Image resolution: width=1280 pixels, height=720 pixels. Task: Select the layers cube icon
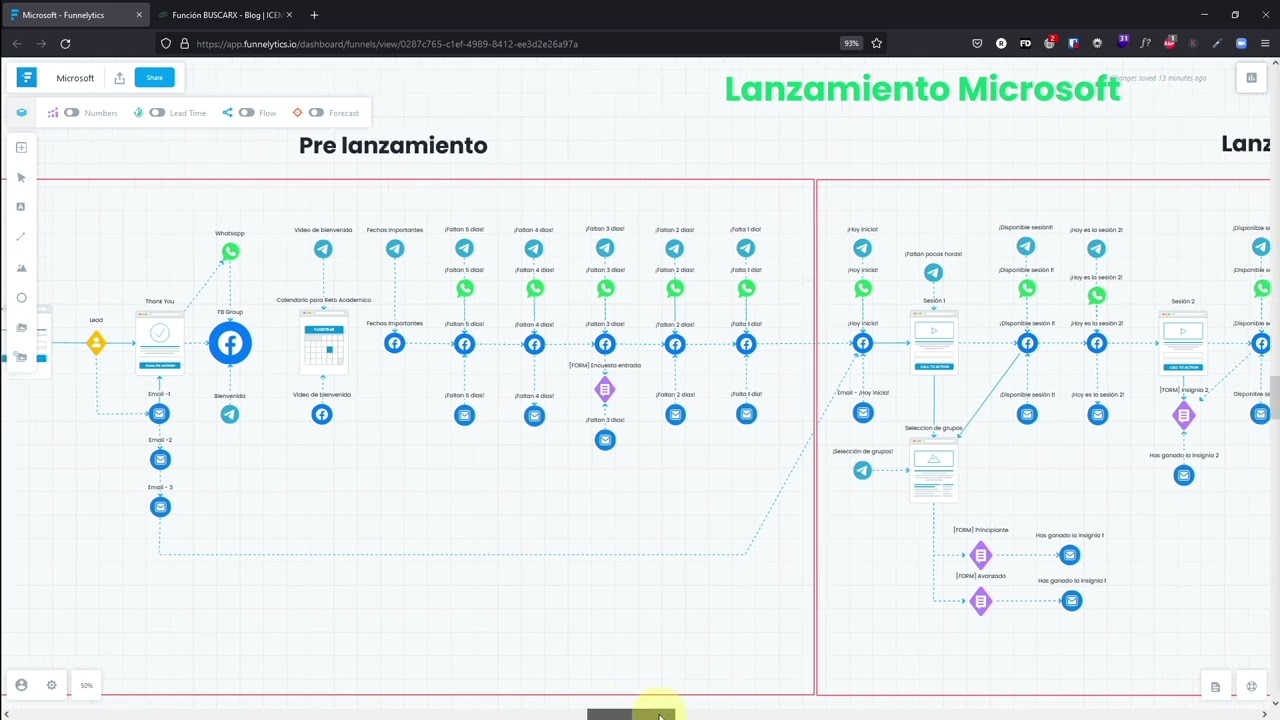point(22,113)
